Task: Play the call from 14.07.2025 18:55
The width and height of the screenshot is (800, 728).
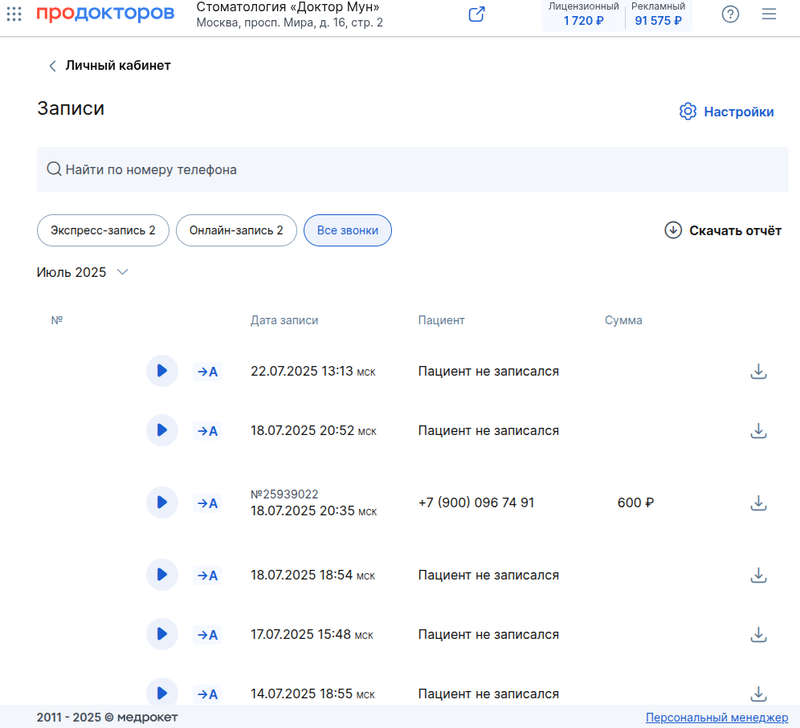Action: click(162, 693)
